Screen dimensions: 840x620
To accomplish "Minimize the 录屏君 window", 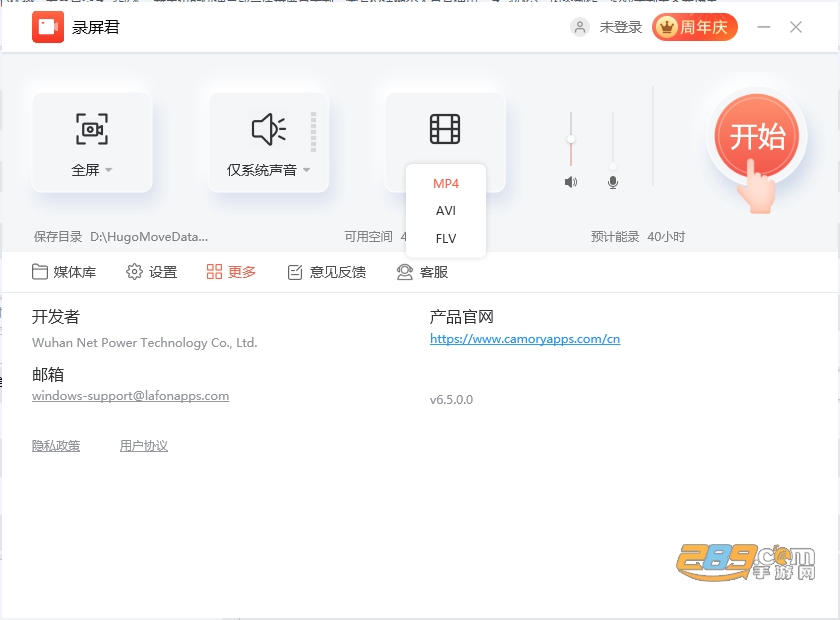I will pos(764,27).
